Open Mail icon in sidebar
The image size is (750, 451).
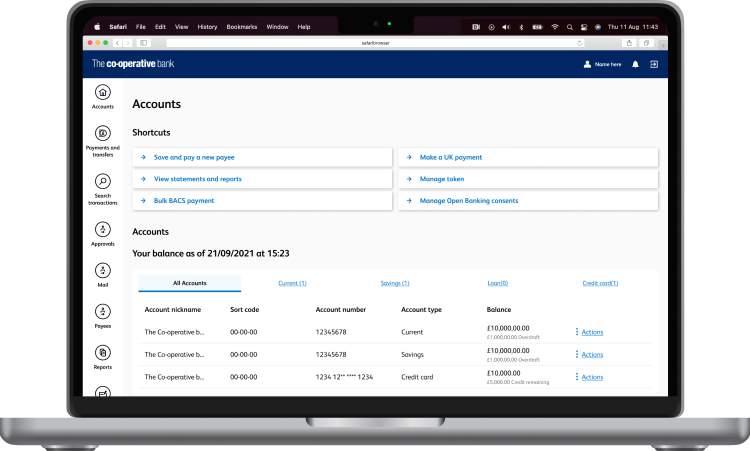102,271
